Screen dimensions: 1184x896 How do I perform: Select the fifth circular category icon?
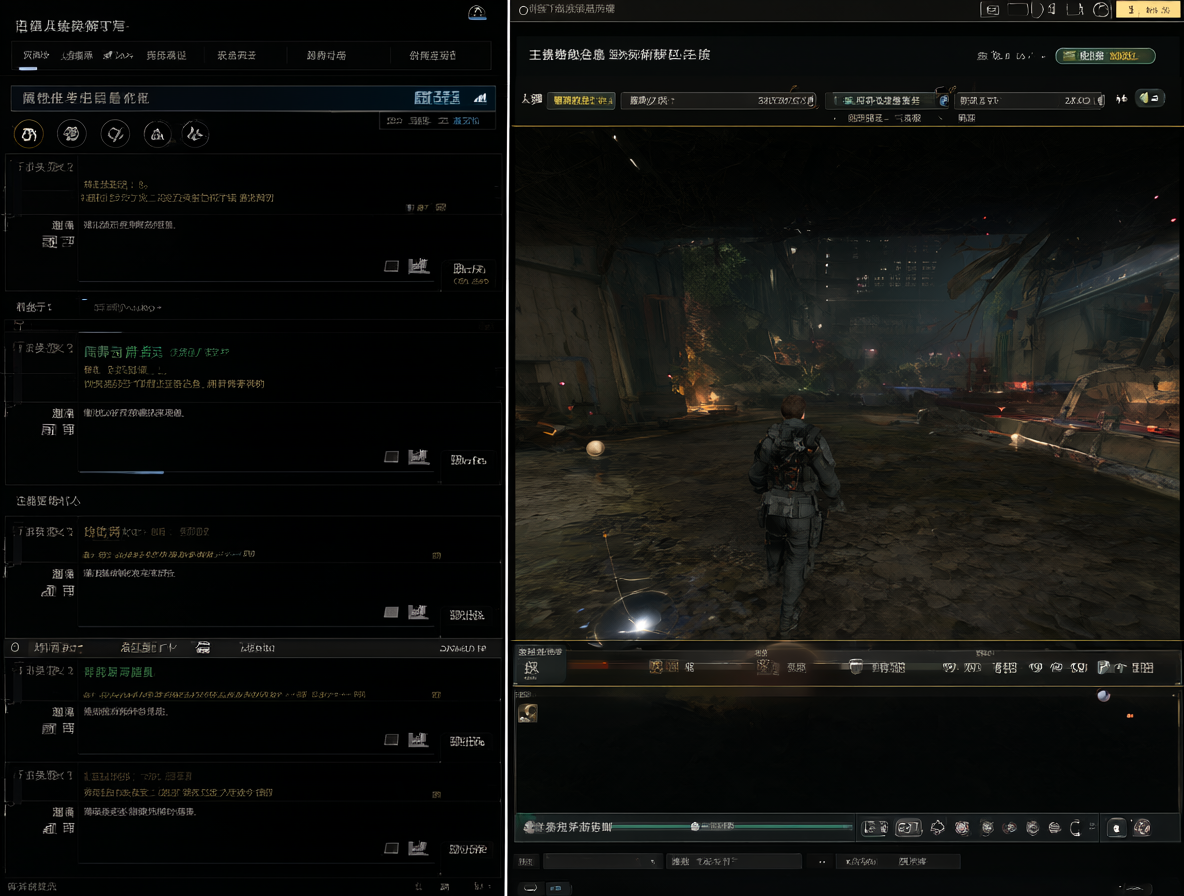pos(195,134)
